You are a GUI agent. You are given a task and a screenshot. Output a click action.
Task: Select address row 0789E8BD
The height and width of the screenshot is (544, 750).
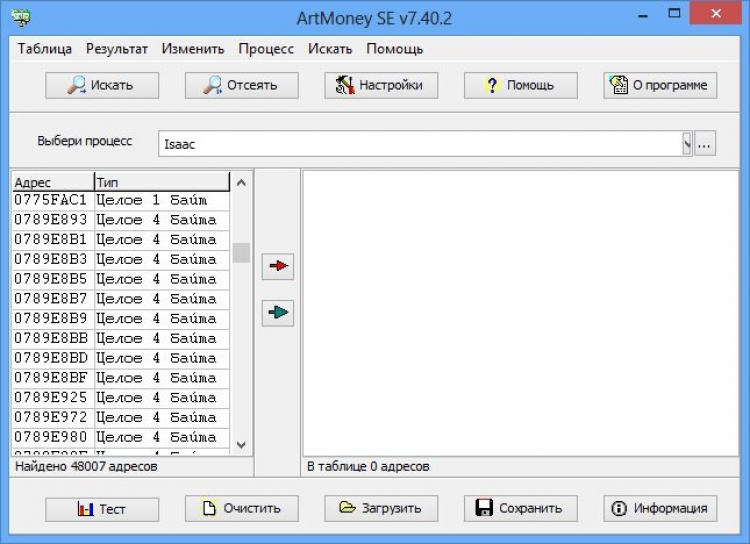[121, 358]
